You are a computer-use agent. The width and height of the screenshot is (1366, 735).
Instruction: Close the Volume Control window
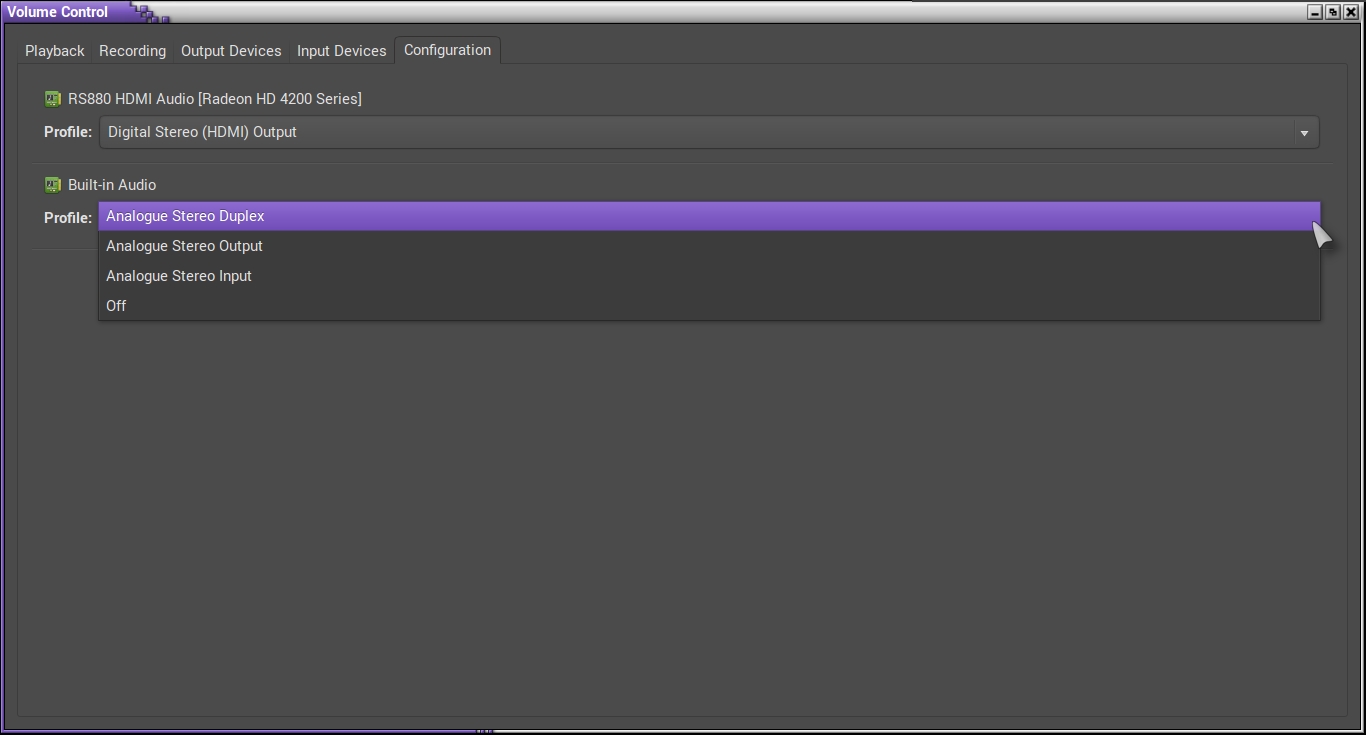pyautogui.click(x=1351, y=12)
